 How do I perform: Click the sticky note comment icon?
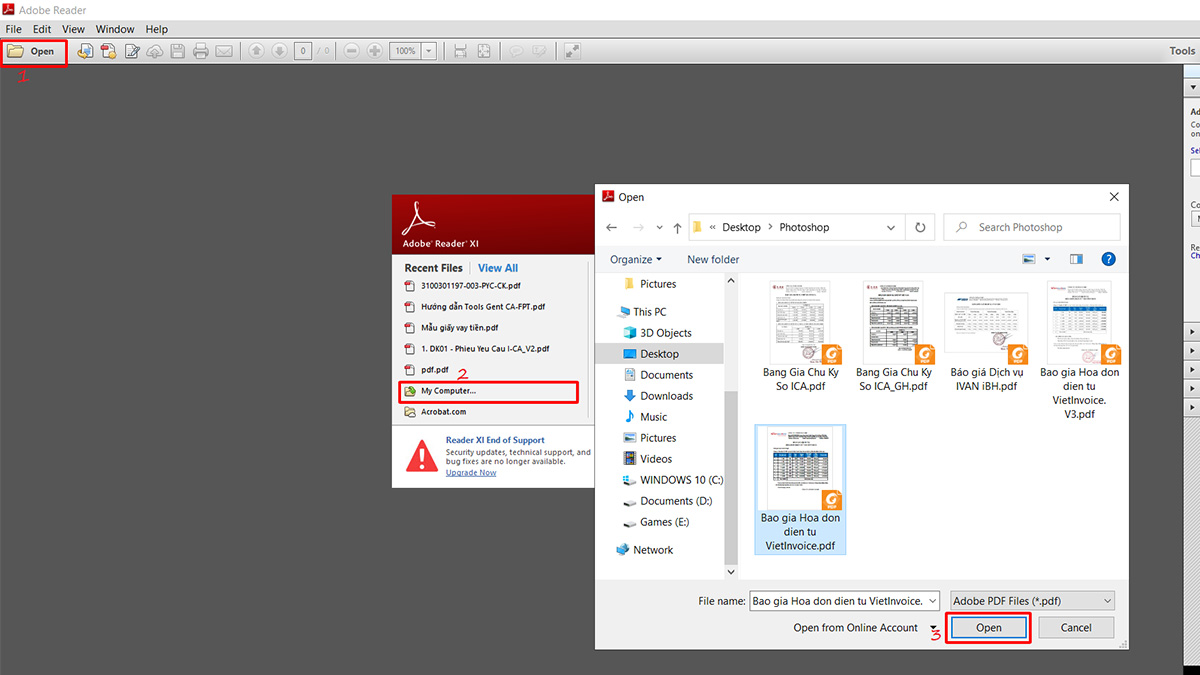517,51
